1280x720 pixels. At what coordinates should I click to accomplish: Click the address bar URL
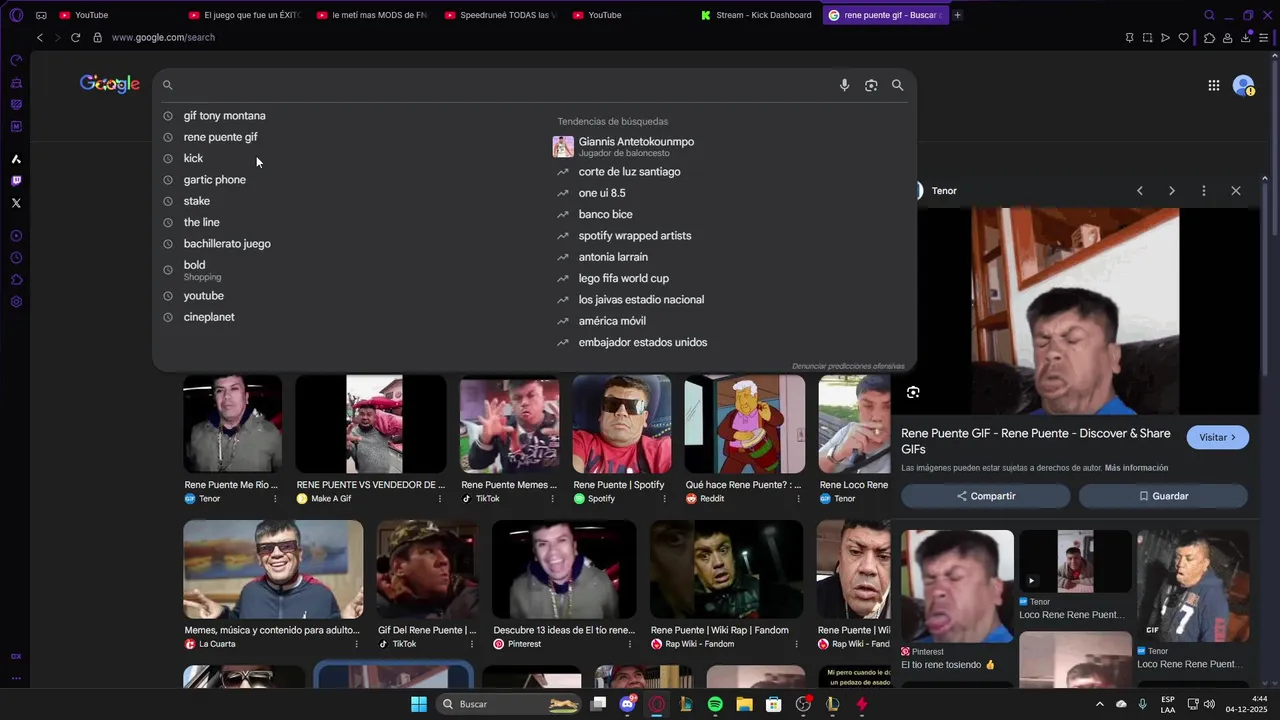(x=163, y=37)
